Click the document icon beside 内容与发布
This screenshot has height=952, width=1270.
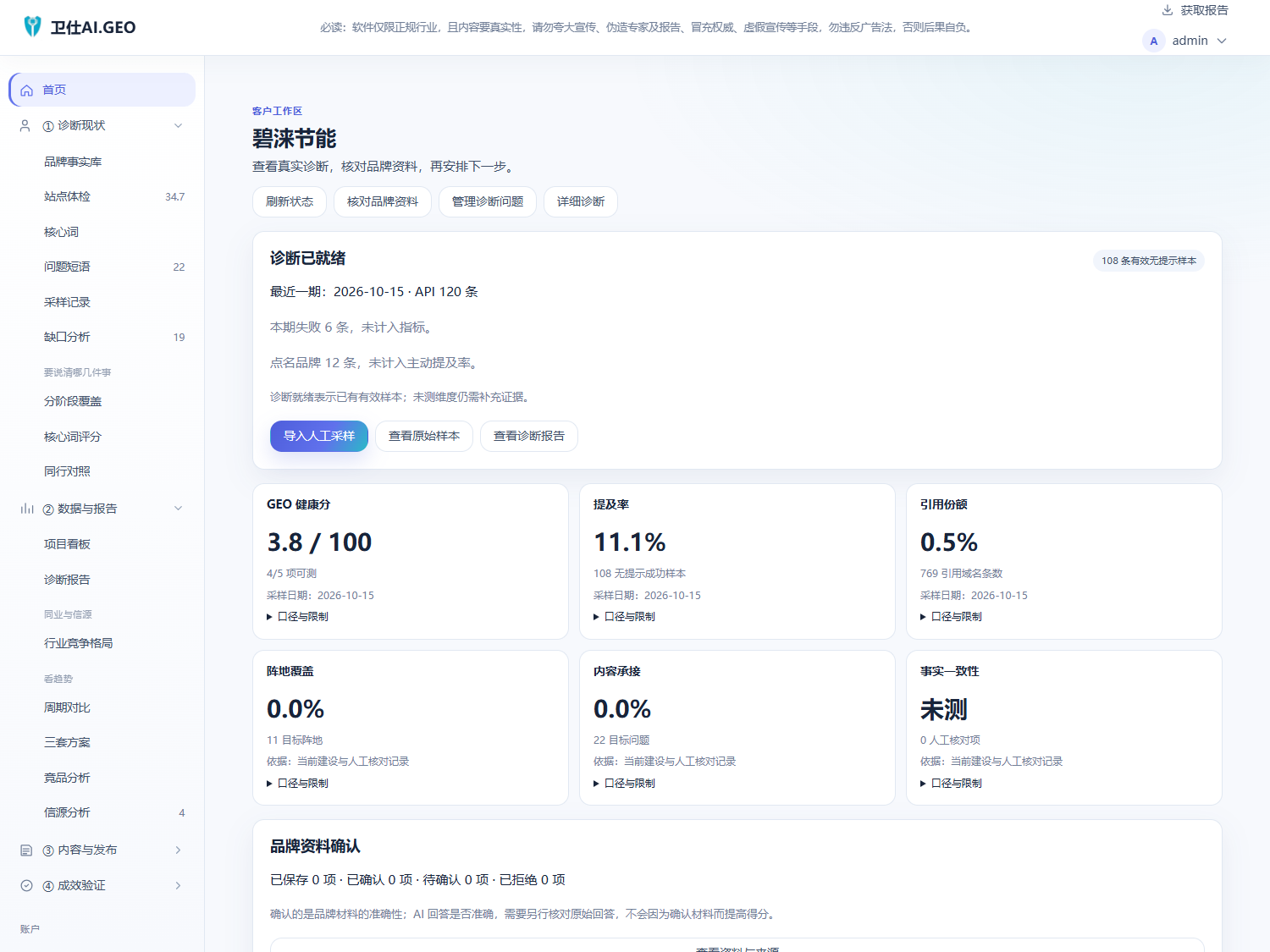tap(26, 850)
